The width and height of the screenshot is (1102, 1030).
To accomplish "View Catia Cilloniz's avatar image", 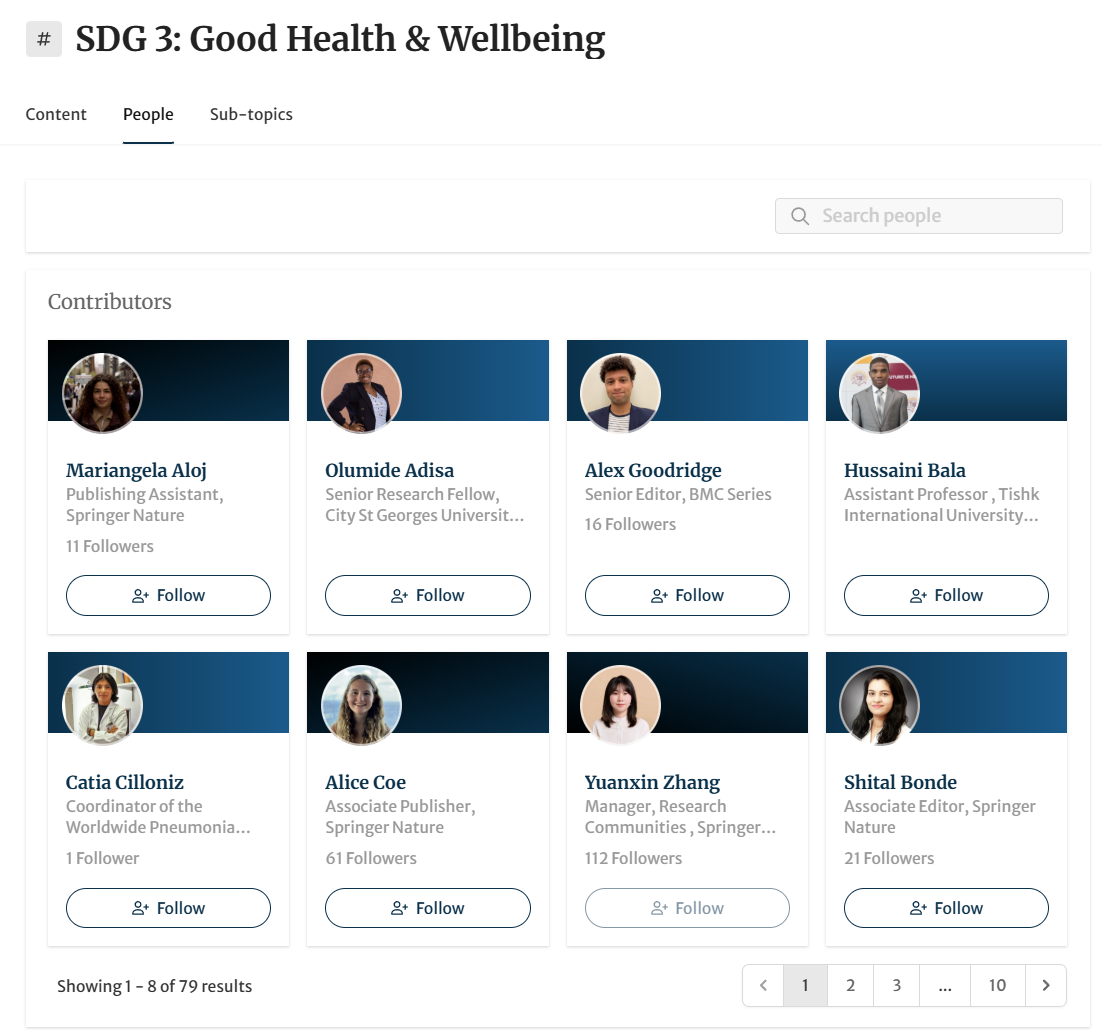I will [x=103, y=705].
